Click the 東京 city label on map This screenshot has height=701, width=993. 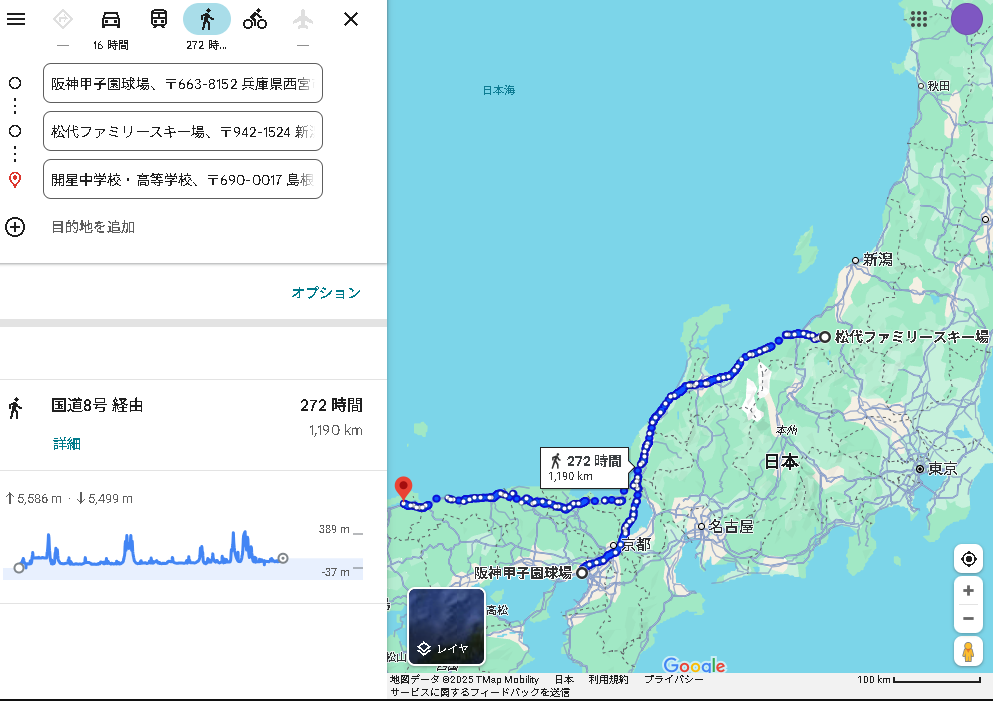[x=942, y=469]
